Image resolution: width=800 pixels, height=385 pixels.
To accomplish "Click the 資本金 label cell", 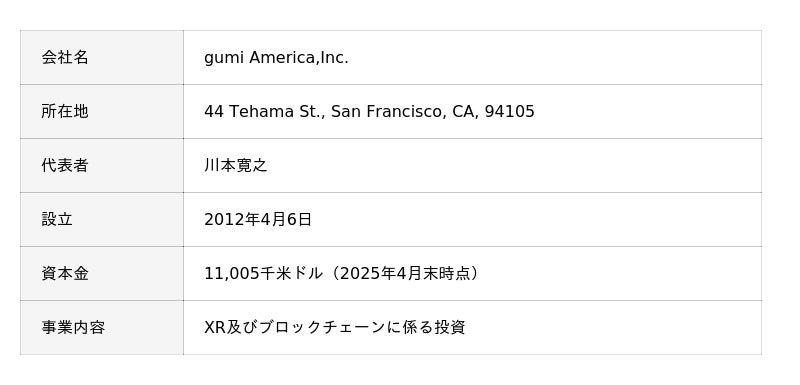I will 102,273.
